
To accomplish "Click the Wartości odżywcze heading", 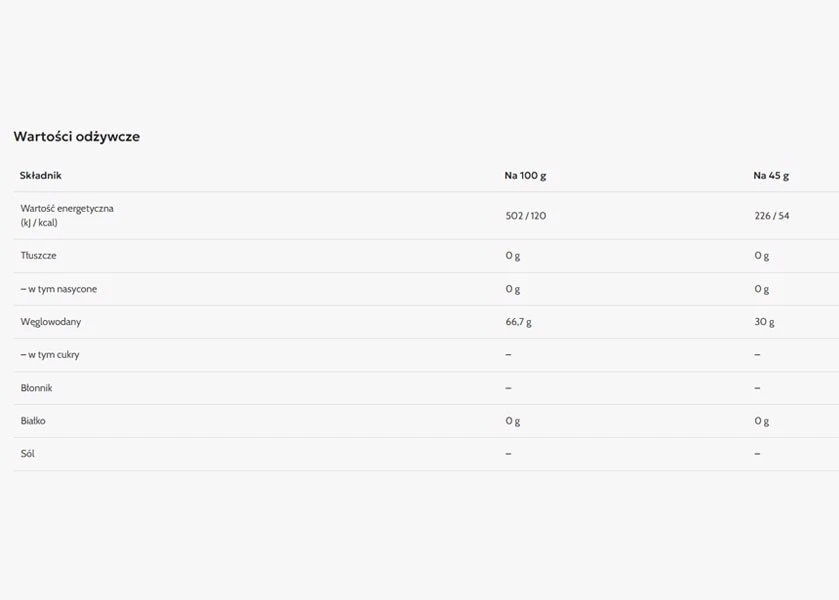I will (77, 136).
